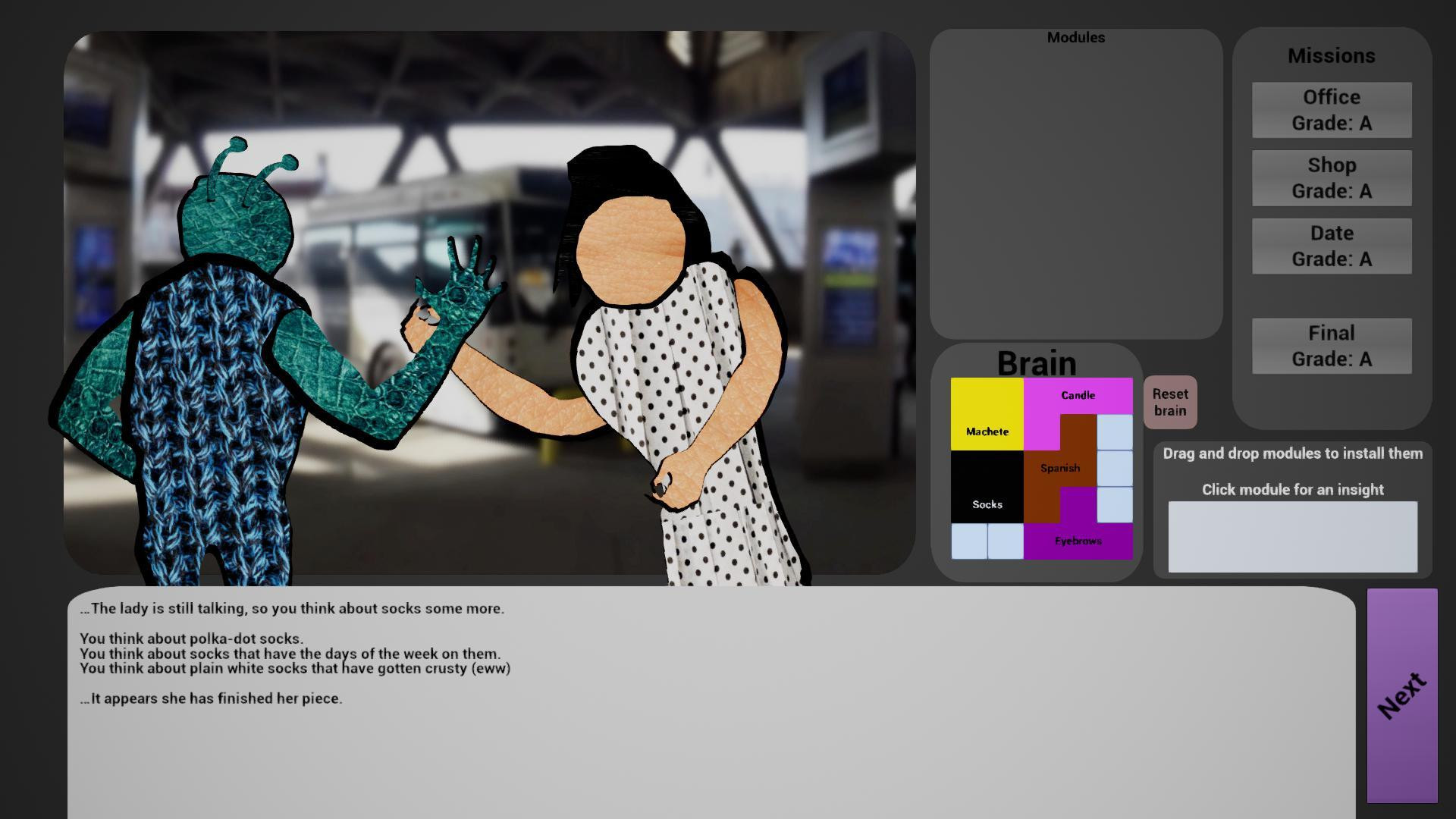The height and width of the screenshot is (819, 1456).
Task: Click the purple Next button
Action: coord(1401,695)
